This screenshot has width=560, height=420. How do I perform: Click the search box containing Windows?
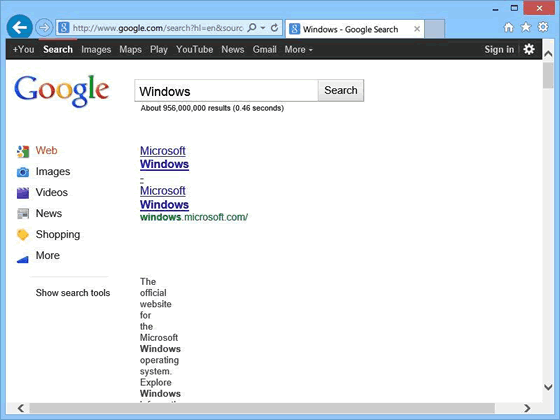pos(226,91)
